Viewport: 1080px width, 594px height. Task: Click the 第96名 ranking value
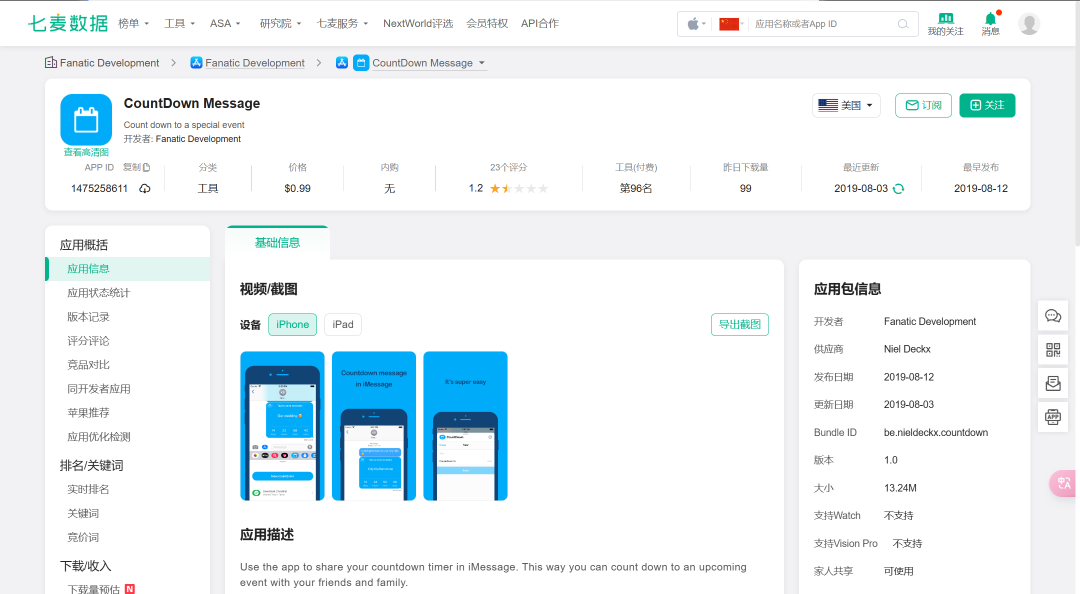pyautogui.click(x=636, y=189)
